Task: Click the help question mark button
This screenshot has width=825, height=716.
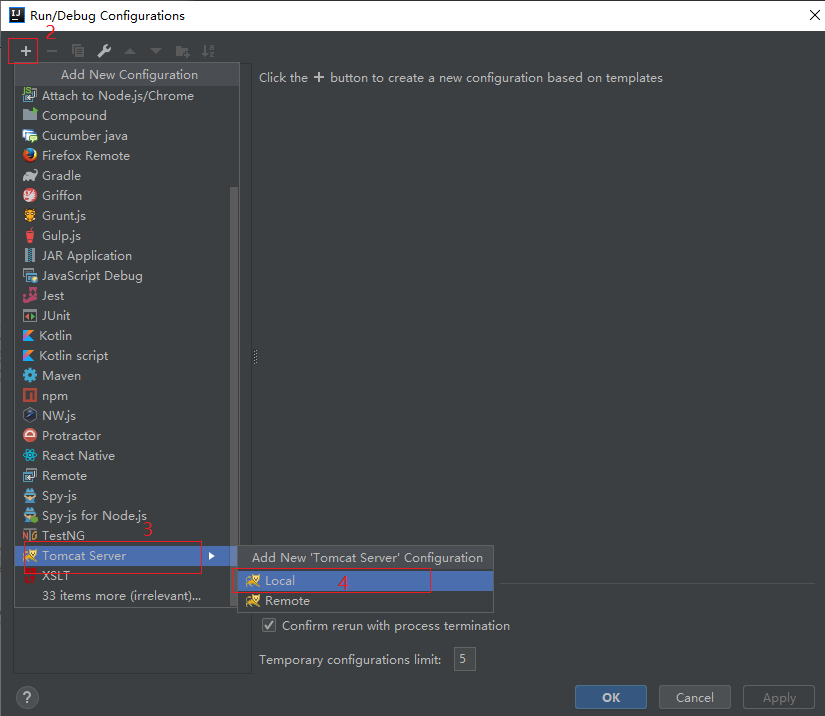Action: tap(28, 697)
